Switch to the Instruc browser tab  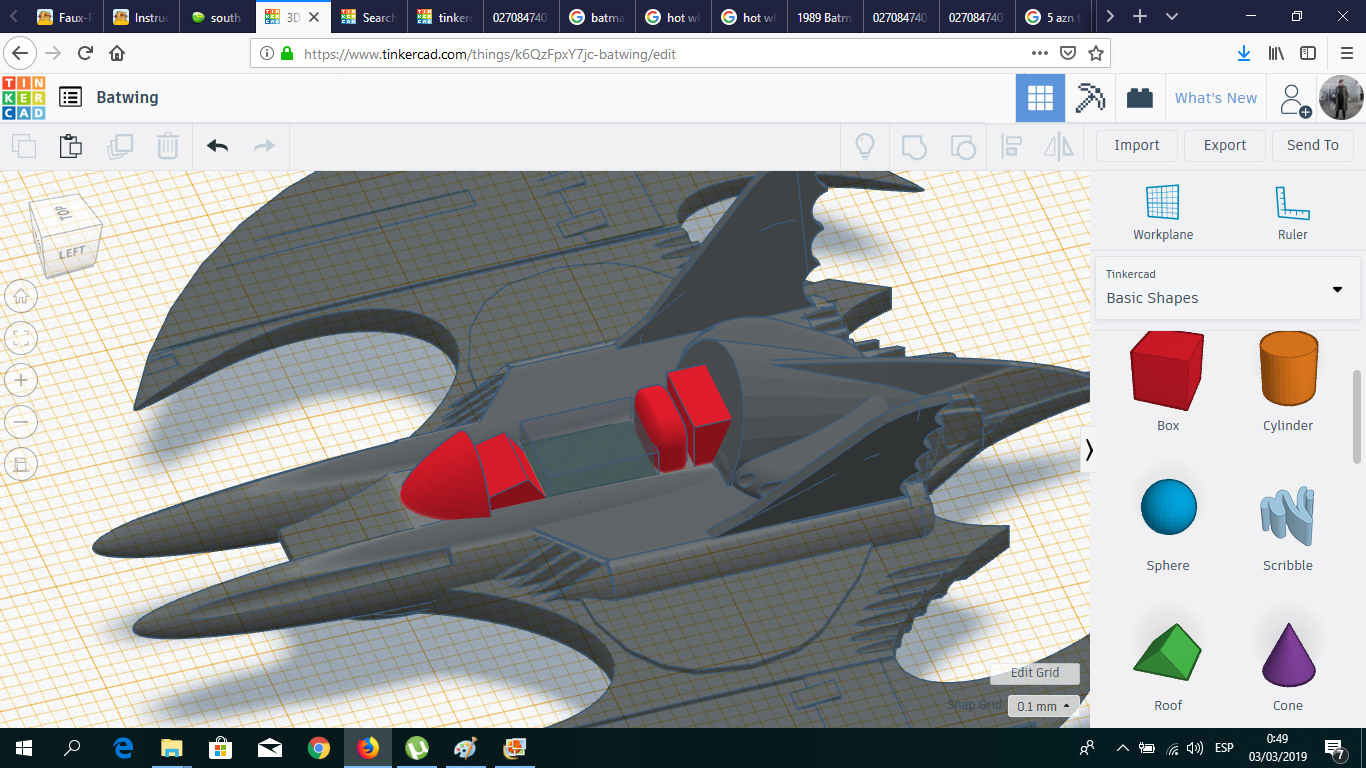click(x=141, y=17)
